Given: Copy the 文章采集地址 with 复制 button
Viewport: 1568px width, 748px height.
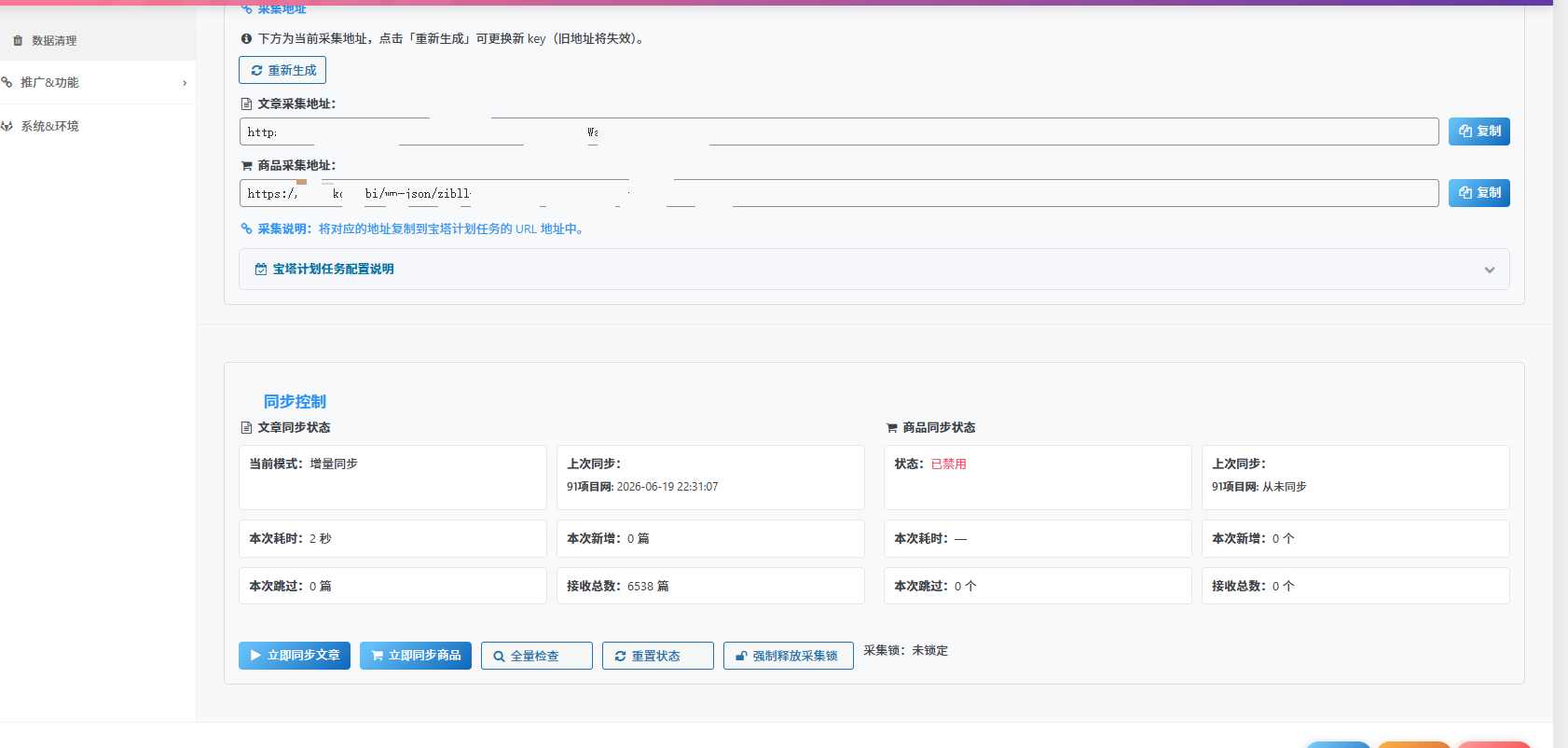Looking at the screenshot, I should click(1479, 132).
